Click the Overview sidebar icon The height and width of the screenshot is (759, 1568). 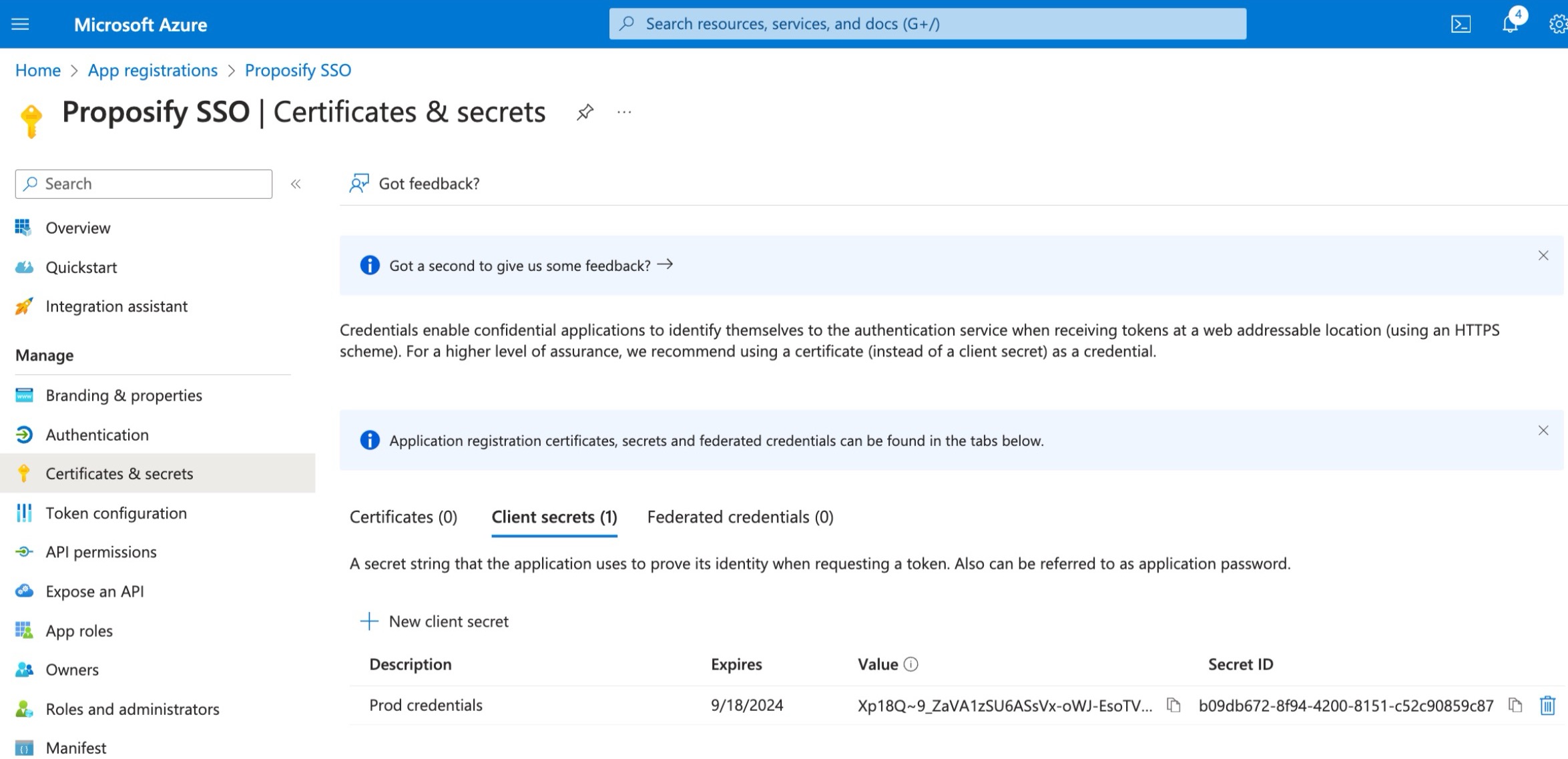[23, 228]
